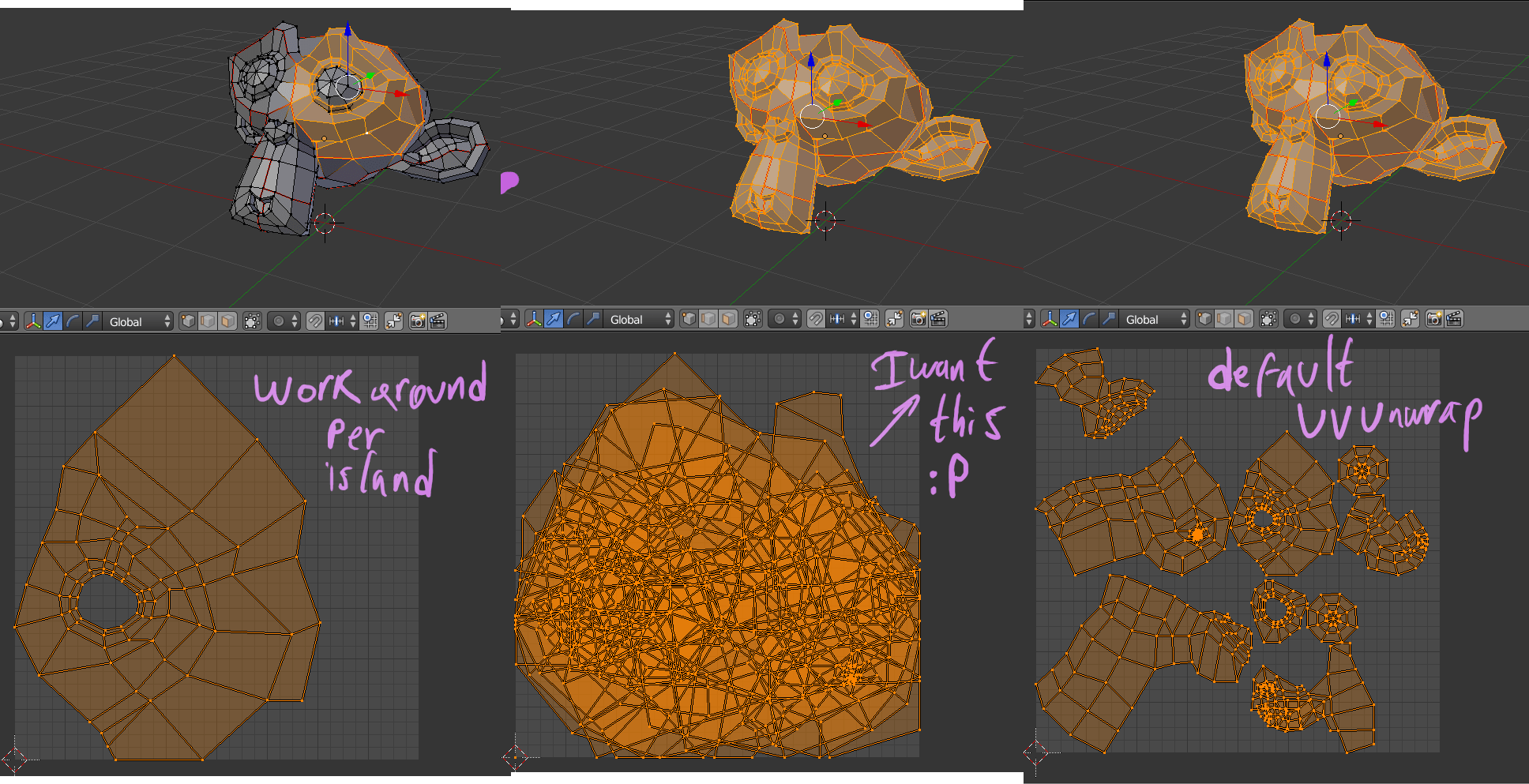This screenshot has width=1529, height=784.
Task: Click the OpenGL render still camera icon
Action: coord(416,321)
